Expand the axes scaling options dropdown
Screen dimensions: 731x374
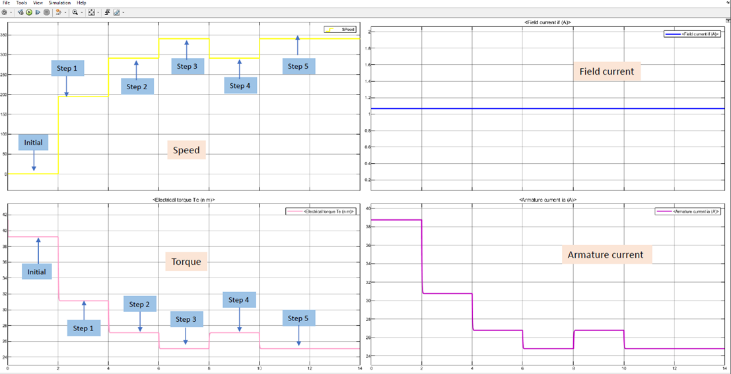coord(98,13)
